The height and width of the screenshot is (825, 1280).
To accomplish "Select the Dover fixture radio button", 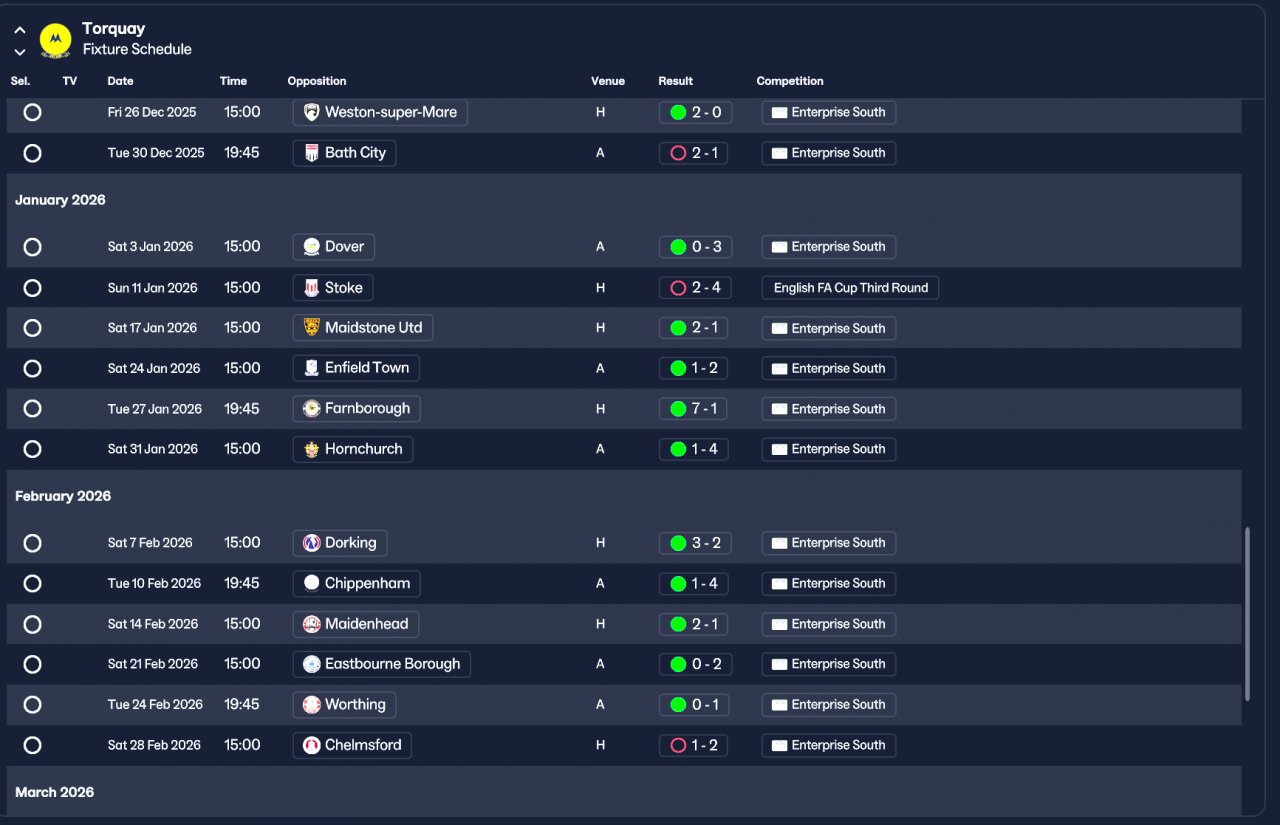I will [x=32, y=247].
